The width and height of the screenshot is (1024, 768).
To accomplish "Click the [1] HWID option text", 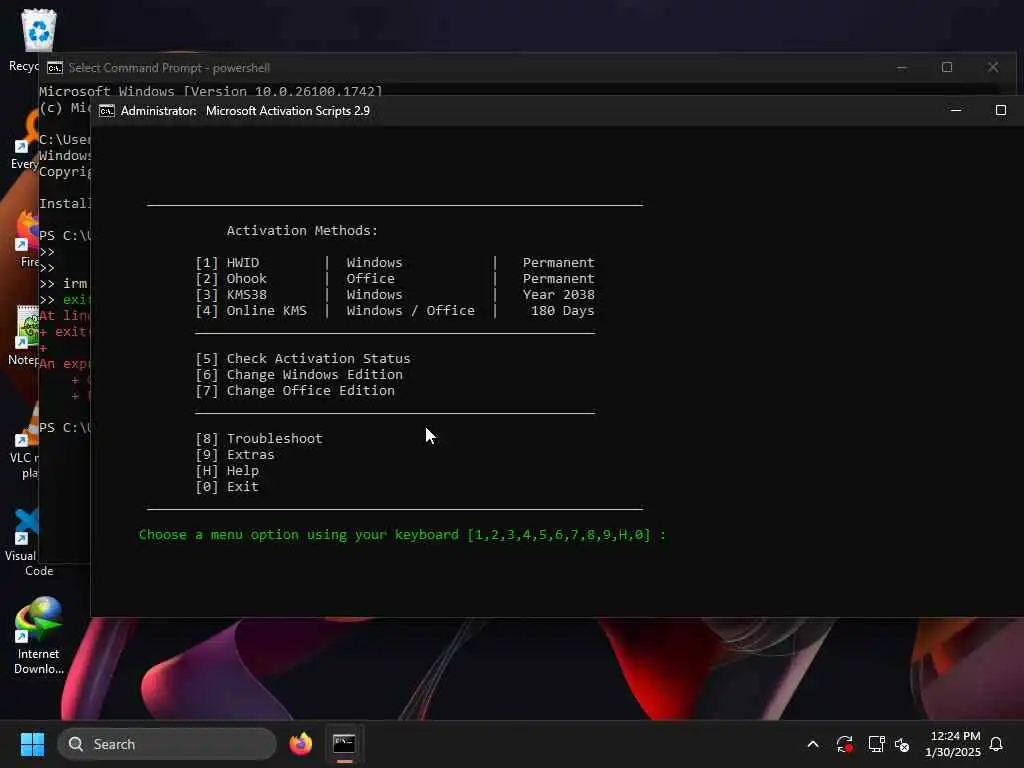I will pos(227,263).
